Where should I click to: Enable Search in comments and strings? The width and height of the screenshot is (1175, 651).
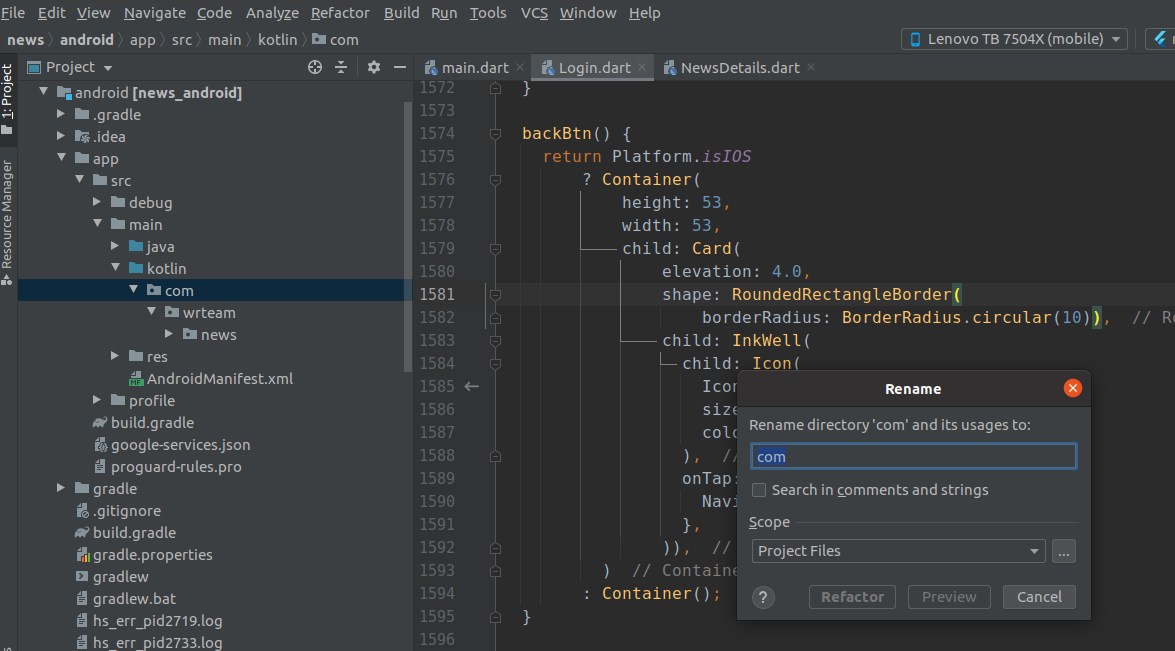tap(759, 490)
